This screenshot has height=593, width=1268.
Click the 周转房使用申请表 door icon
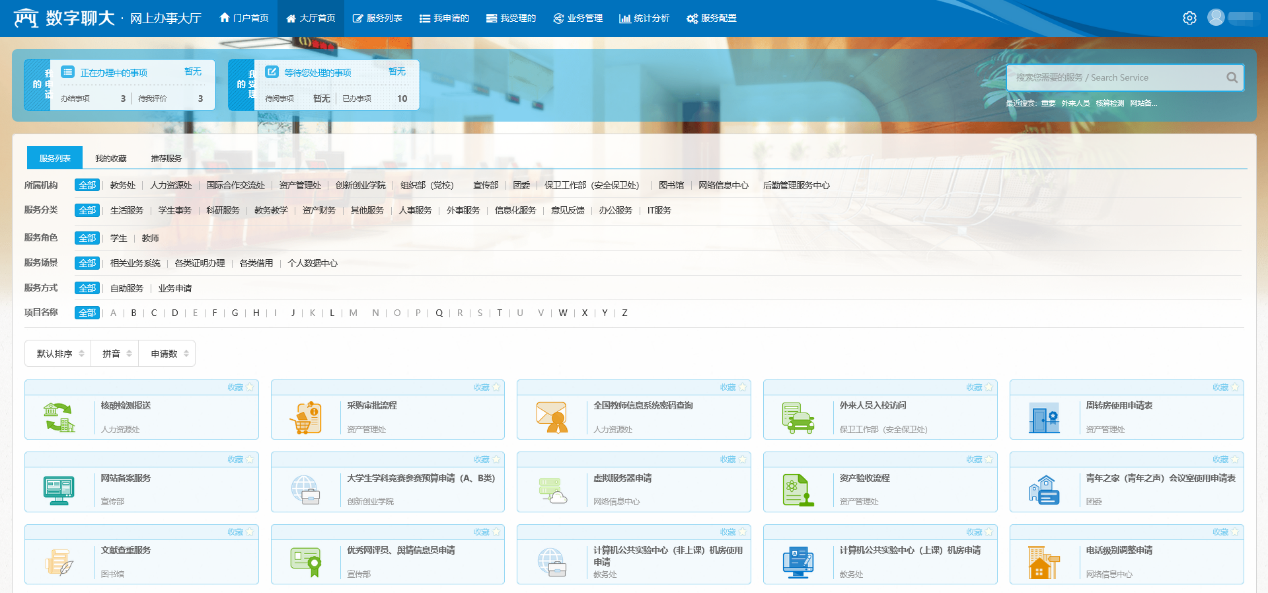point(1043,417)
